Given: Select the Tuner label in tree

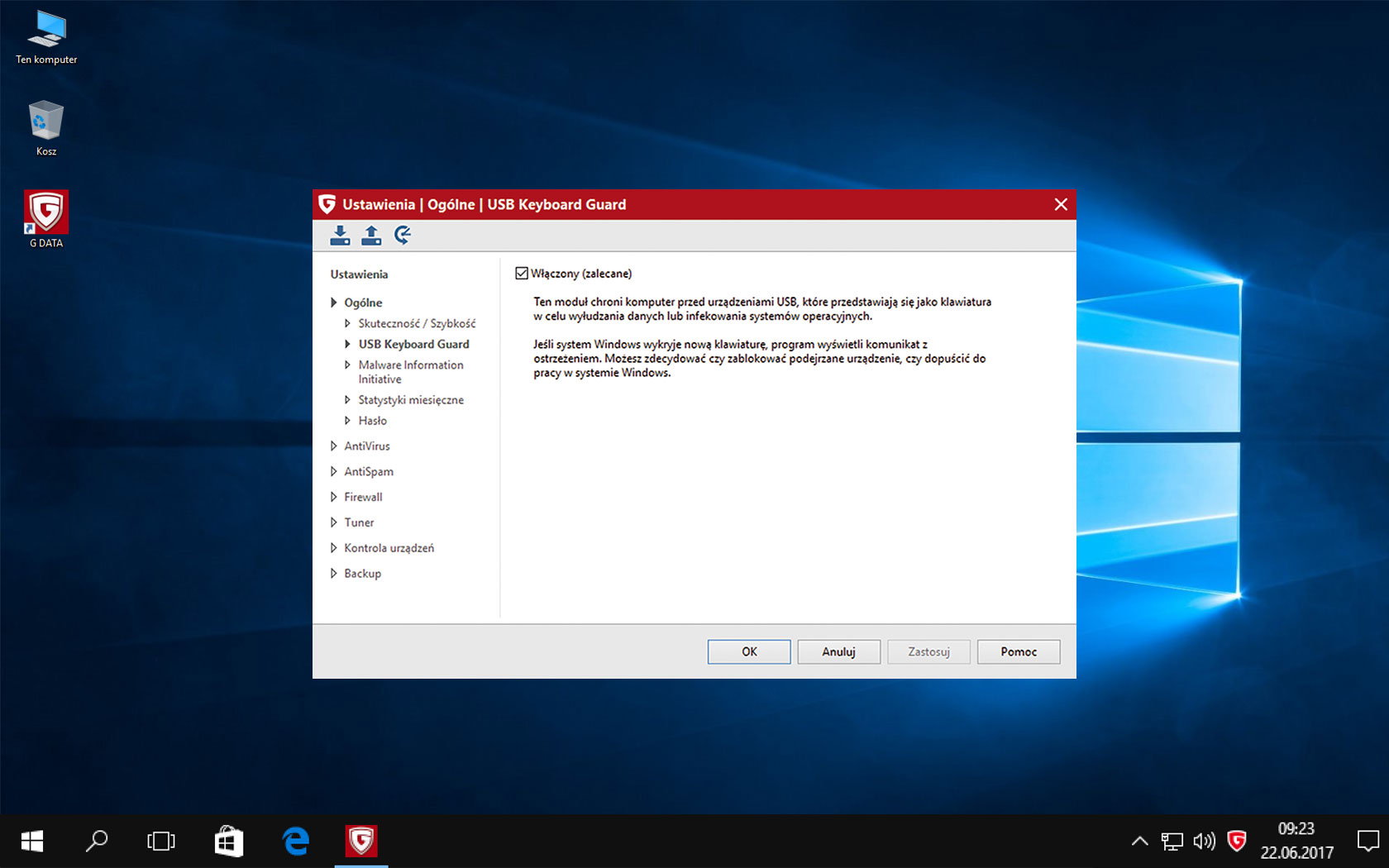Looking at the screenshot, I should pyautogui.click(x=359, y=523).
